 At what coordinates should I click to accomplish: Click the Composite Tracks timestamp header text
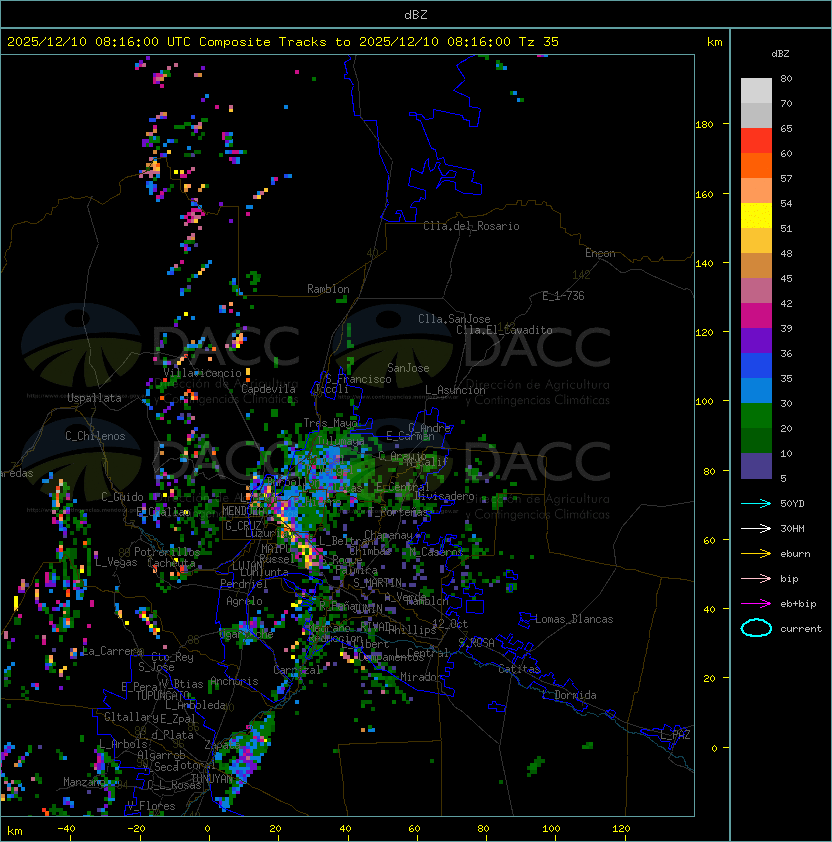pos(283,42)
